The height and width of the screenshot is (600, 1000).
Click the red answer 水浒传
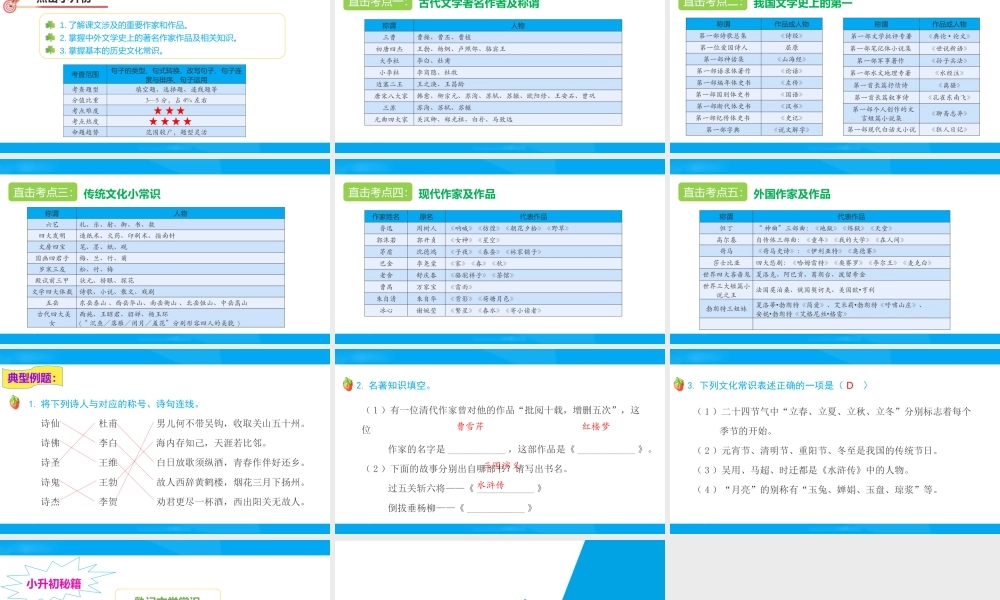pos(490,485)
